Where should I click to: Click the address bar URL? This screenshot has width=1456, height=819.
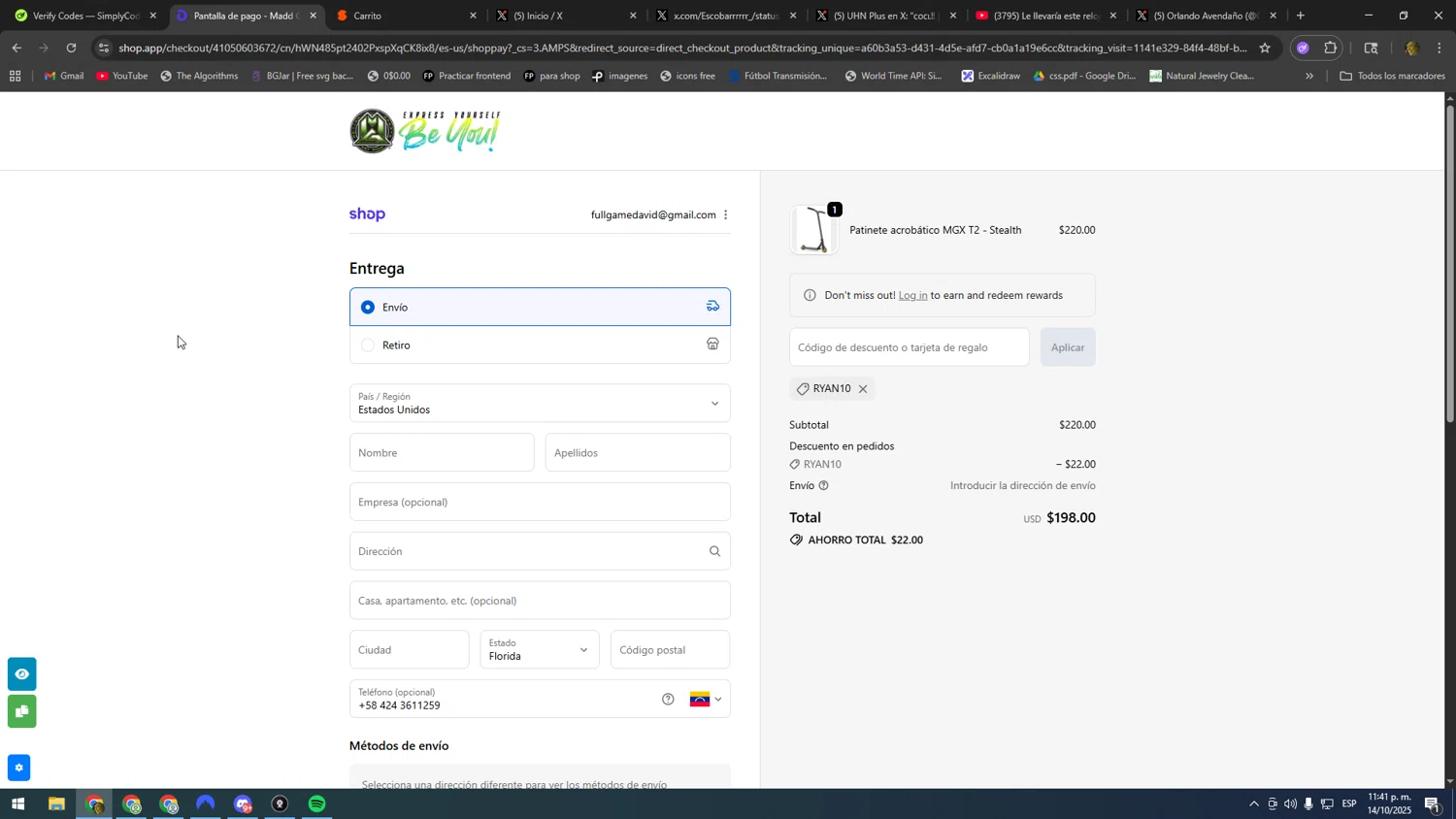coord(682,48)
